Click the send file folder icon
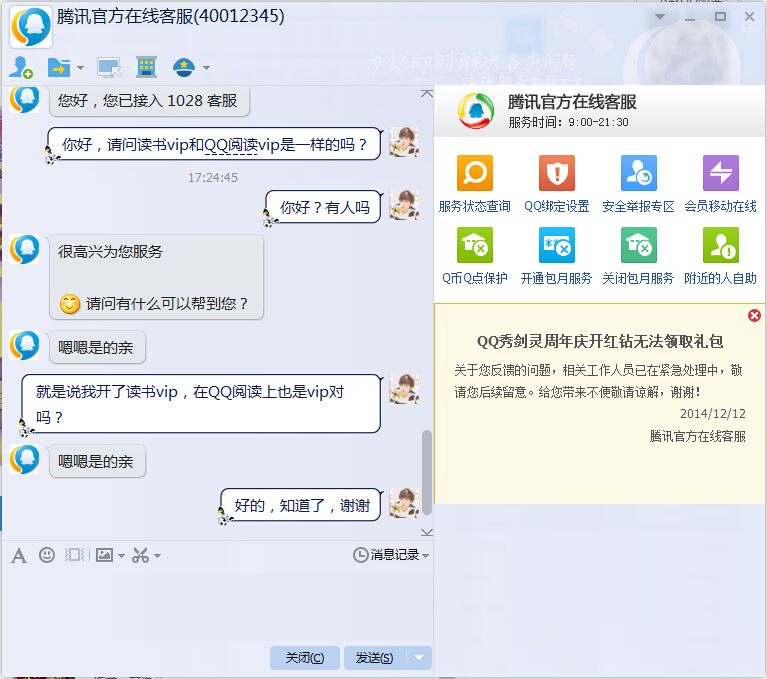This screenshot has height=679, width=767. click(59, 68)
